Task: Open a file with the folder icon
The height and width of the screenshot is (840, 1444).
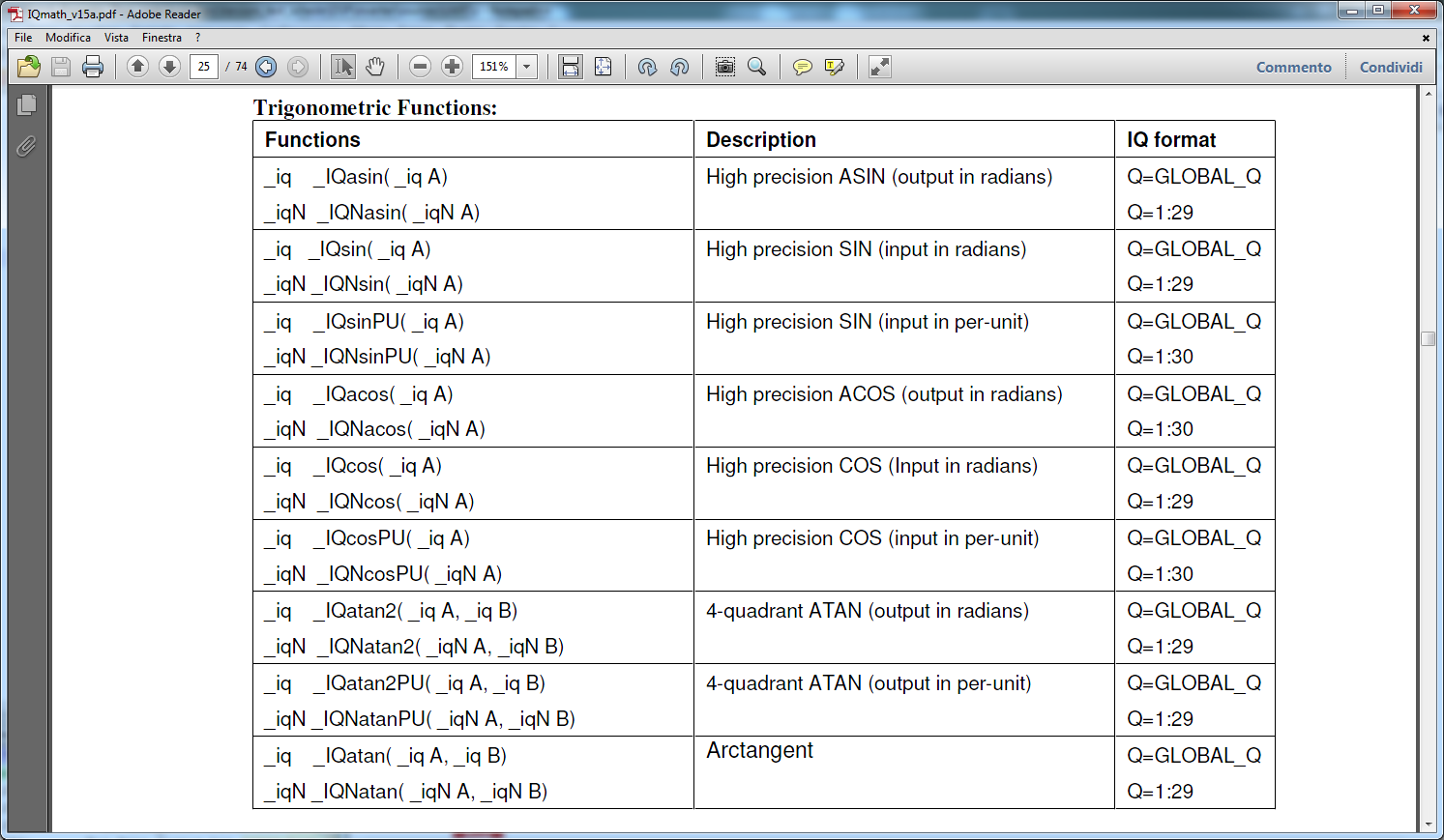Action: click(29, 67)
